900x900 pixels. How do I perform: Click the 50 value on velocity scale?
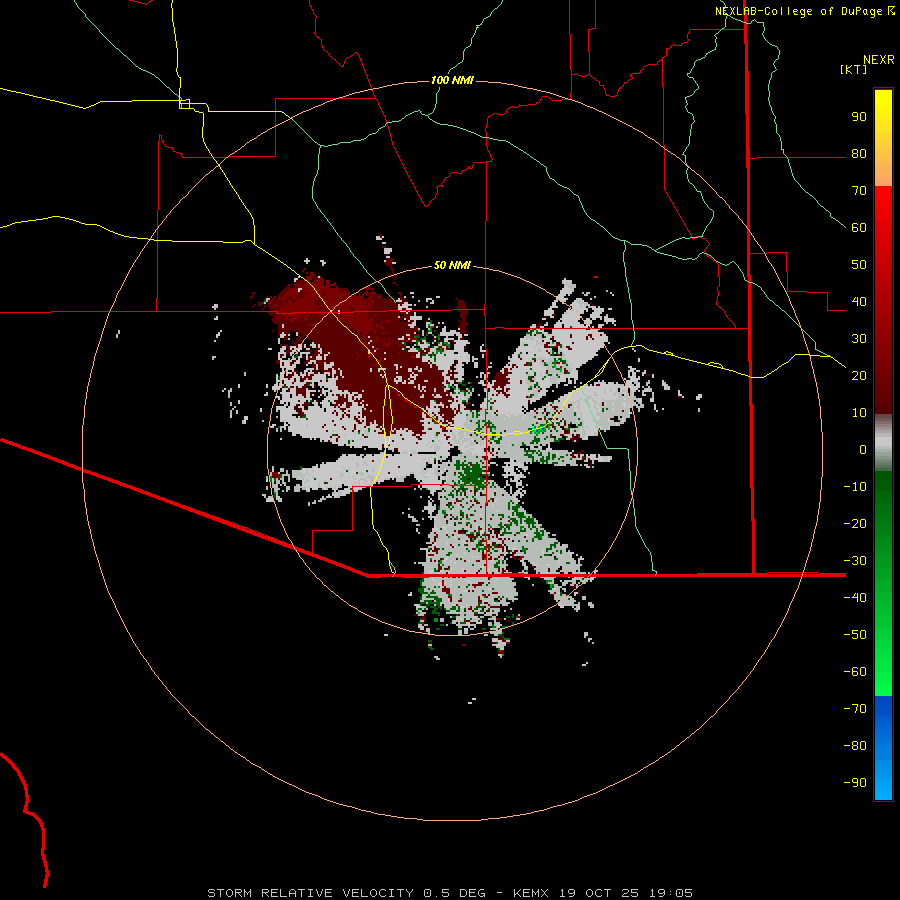tap(859, 265)
